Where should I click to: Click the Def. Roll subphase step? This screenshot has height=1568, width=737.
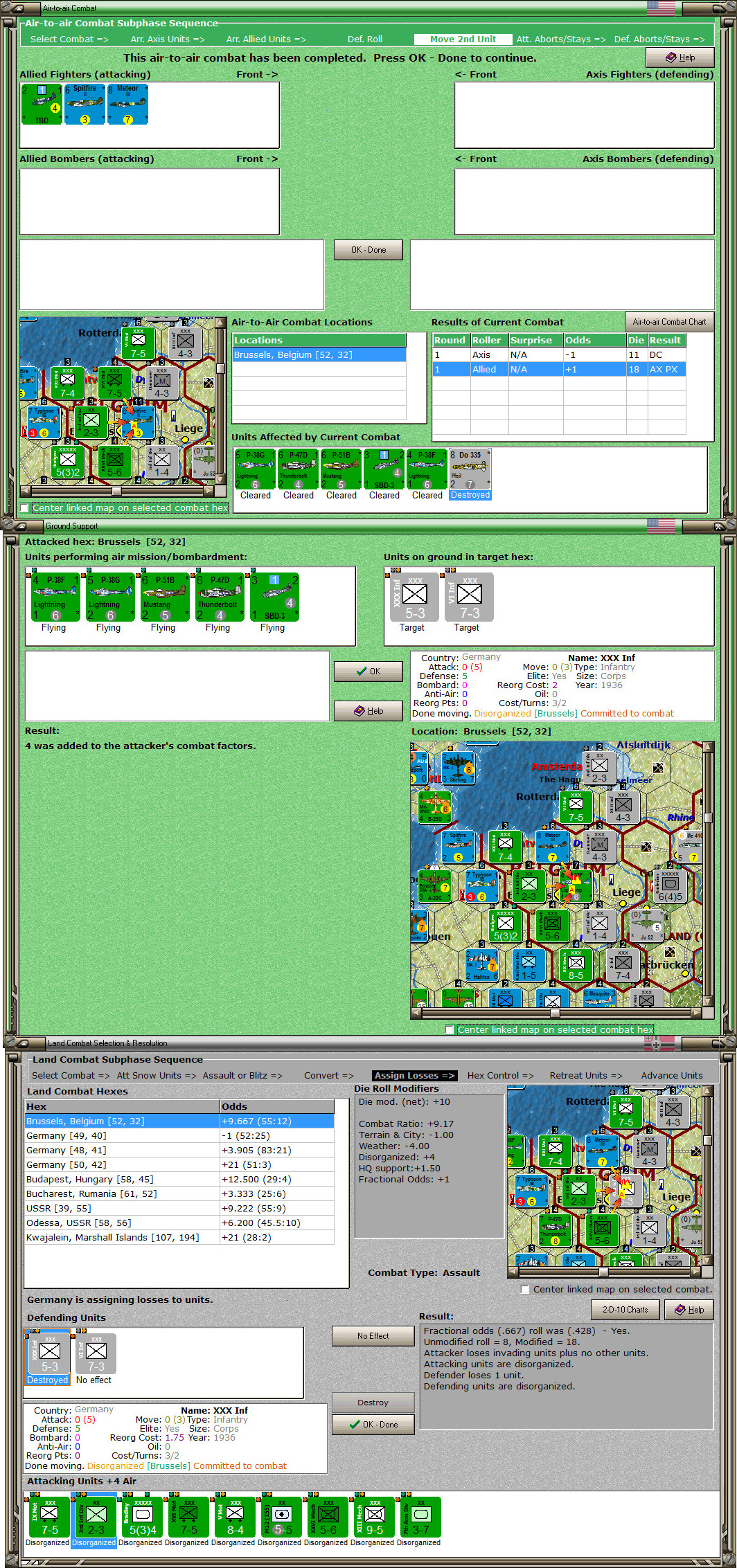pos(365,39)
